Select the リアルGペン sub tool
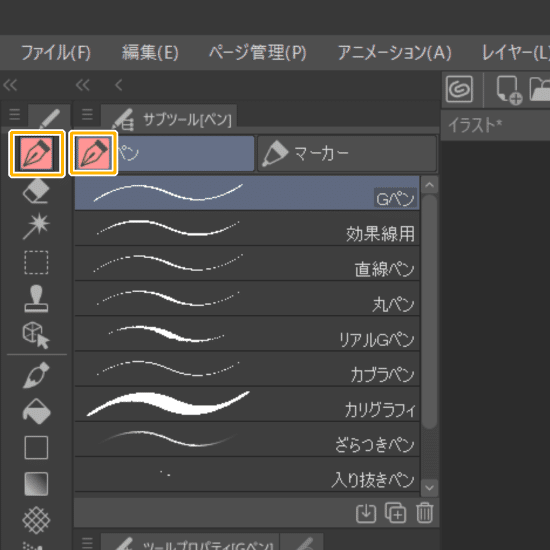This screenshot has height=550, width=550. click(x=247, y=334)
